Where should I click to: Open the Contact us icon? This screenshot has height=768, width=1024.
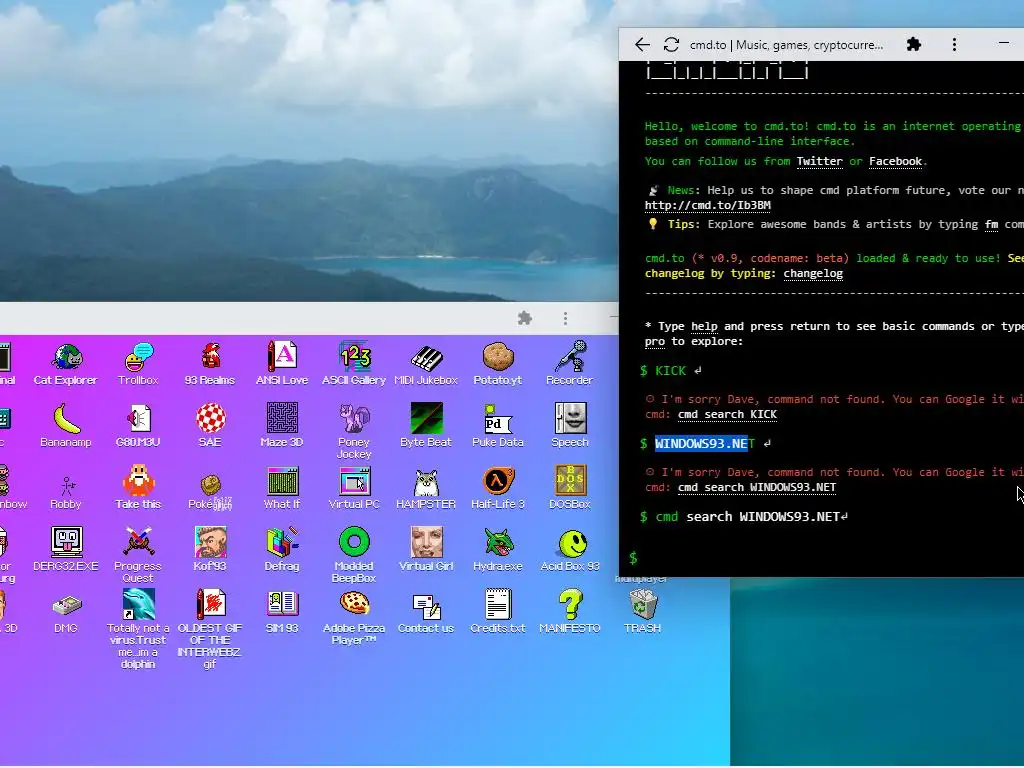426,613
